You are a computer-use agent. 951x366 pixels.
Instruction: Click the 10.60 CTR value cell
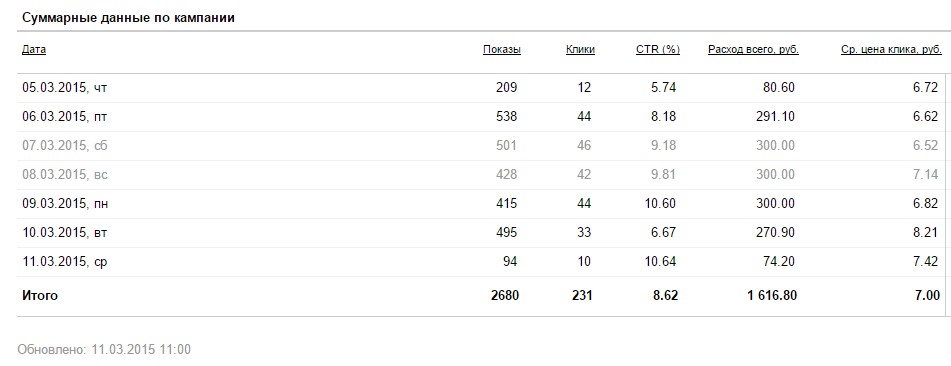[660, 204]
